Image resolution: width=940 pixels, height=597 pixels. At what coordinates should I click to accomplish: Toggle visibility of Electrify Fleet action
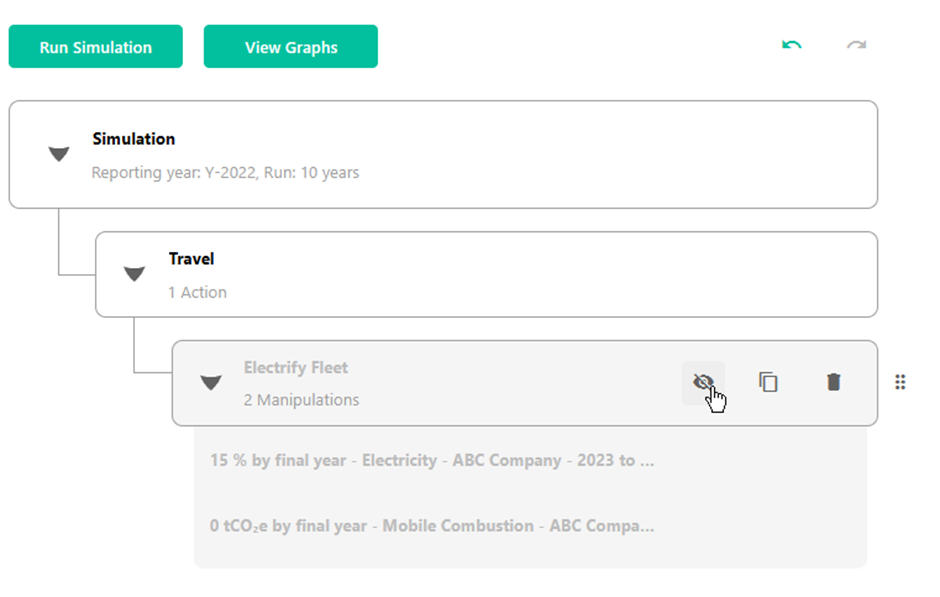(703, 382)
